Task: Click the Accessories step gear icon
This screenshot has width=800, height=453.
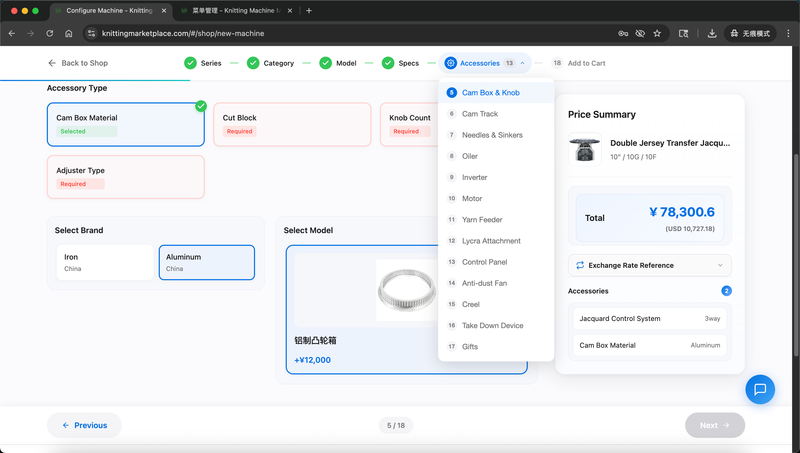Action: tap(450, 63)
